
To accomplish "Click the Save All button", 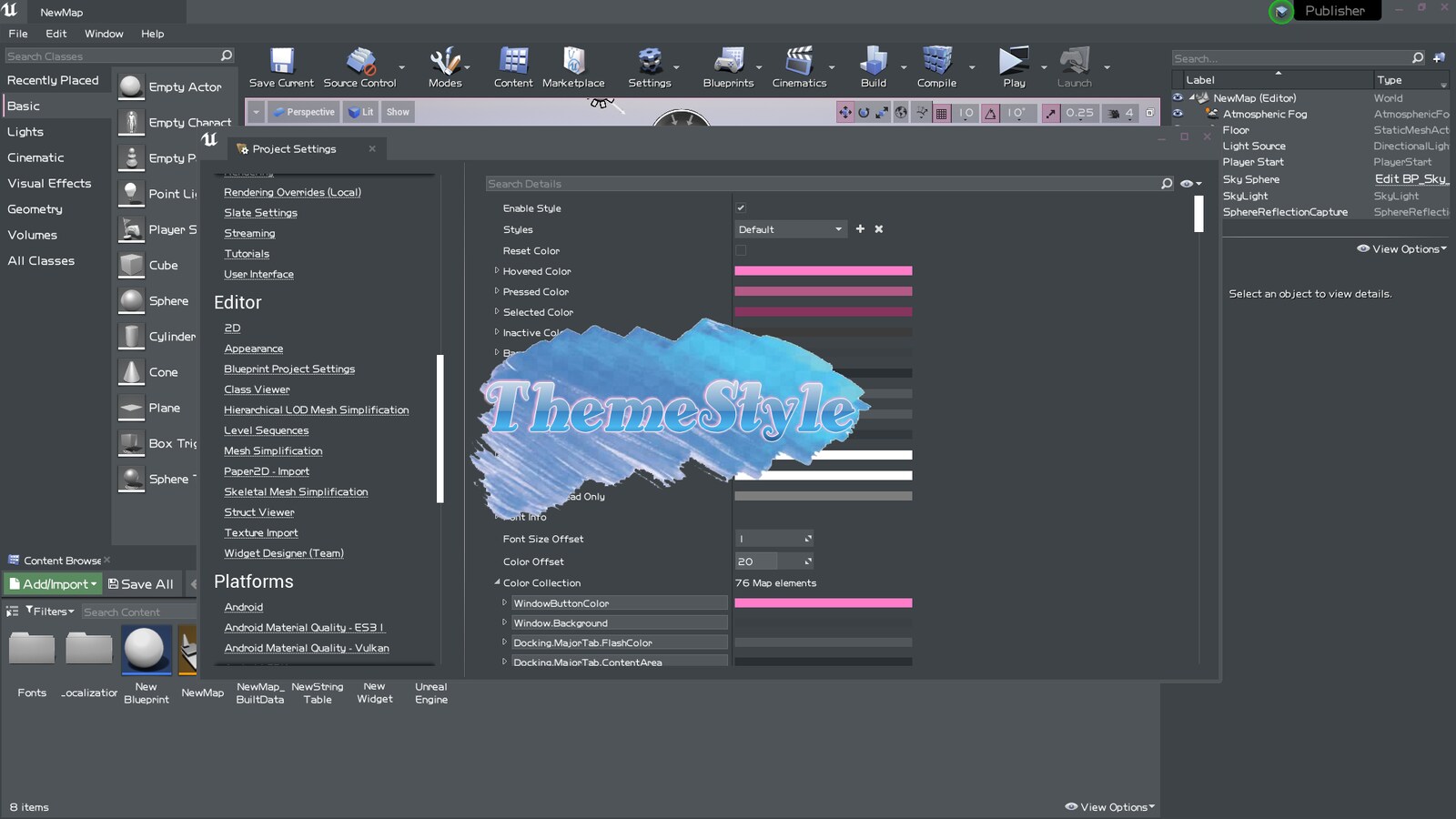I will coord(141,583).
